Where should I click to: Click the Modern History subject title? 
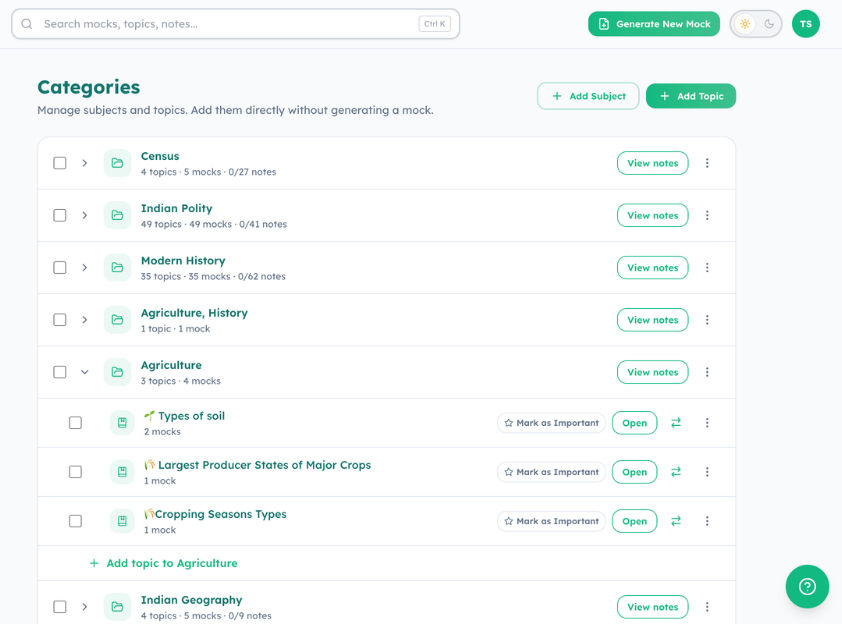pos(183,260)
